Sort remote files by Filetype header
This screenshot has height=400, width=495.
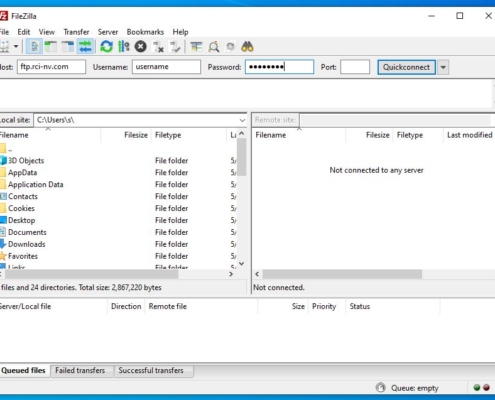(419, 135)
